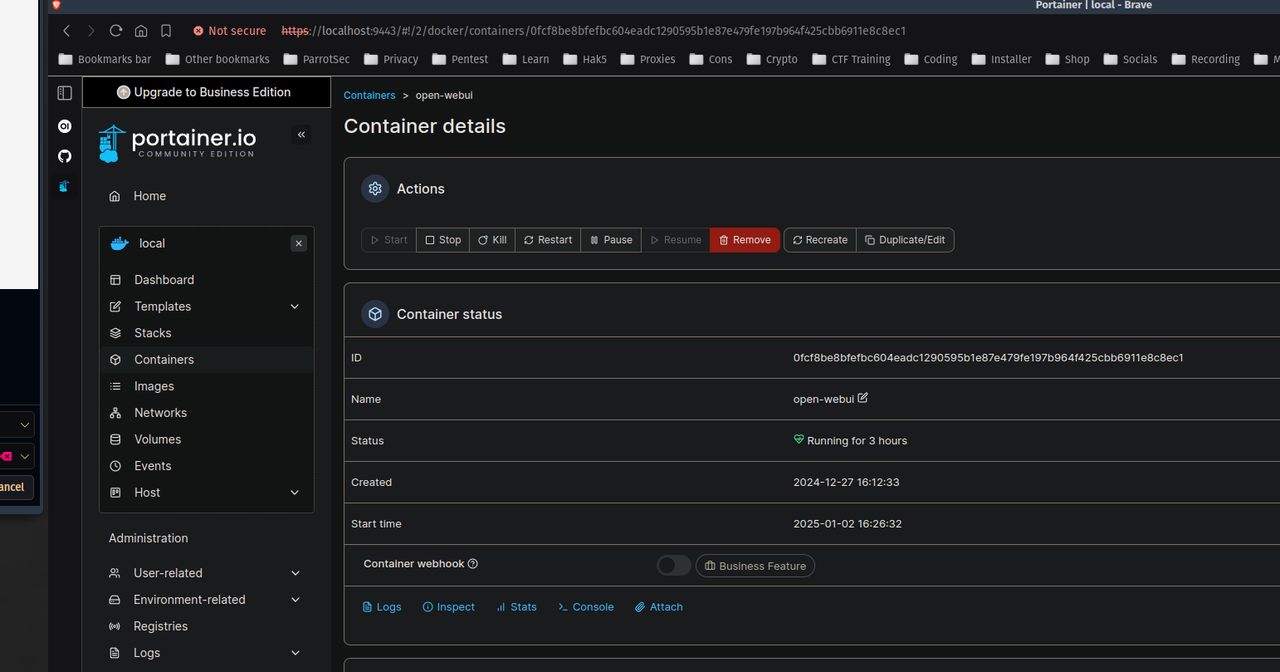Open the GitHub sidebar shortcut

[x=64, y=156]
